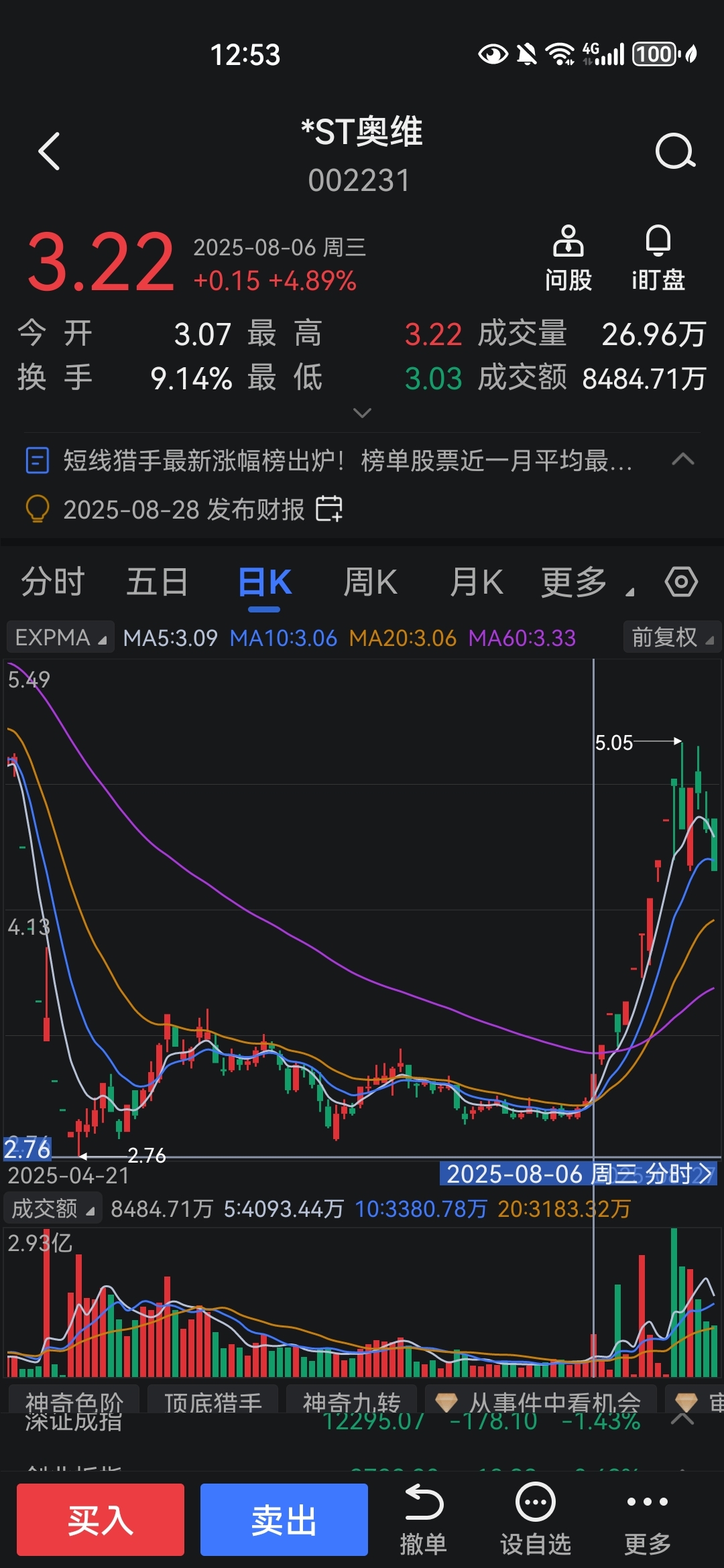
Task: Tap the MA60:3.33 legend value
Action: 522,637
